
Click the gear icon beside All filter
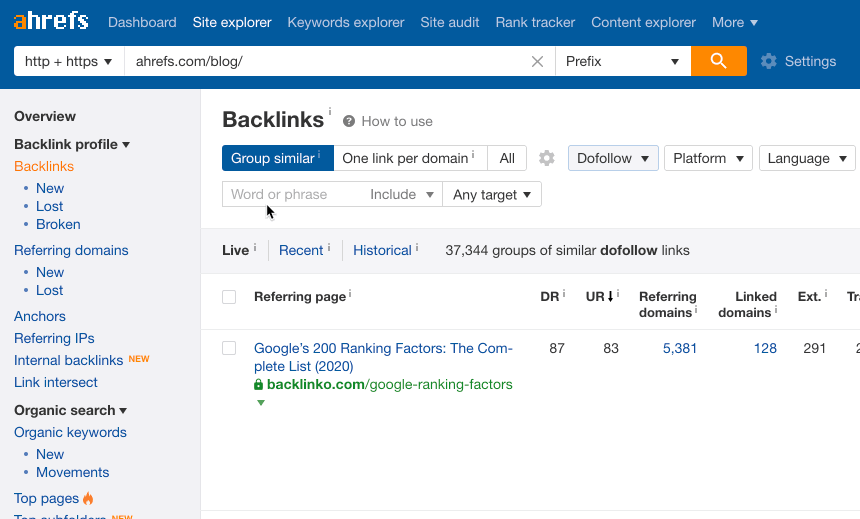coord(546,158)
